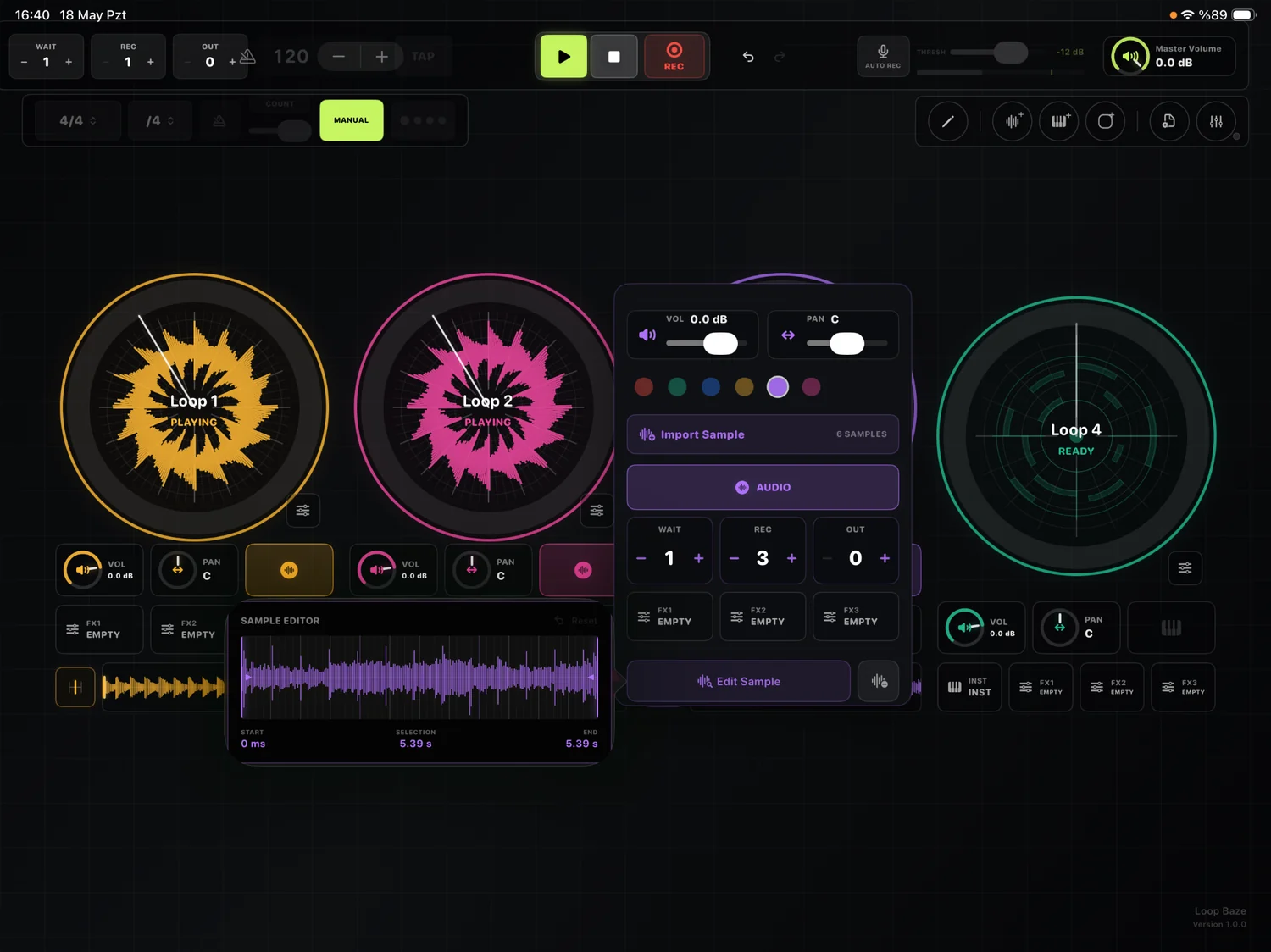The height and width of the screenshot is (952, 1271).
Task: Open the INST instrument selector of Loop 4
Action: 969,687
